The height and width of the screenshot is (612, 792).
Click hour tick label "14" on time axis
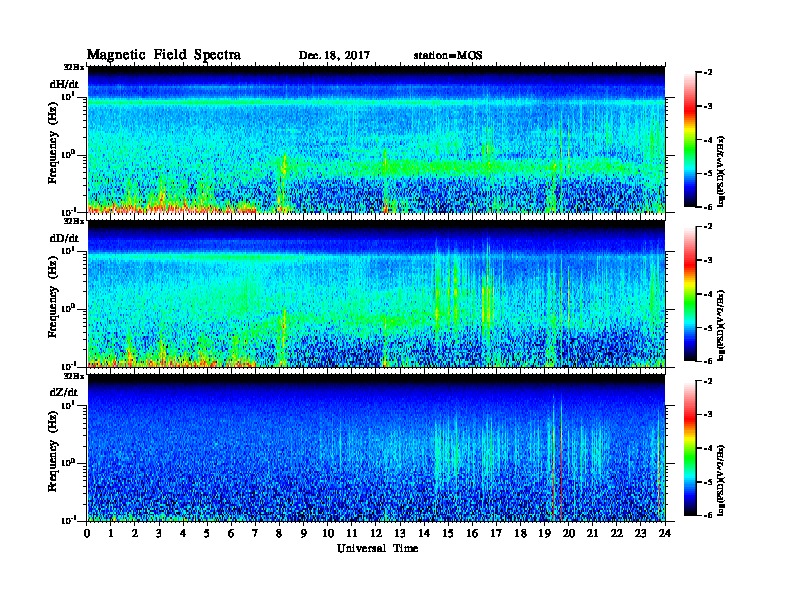424,533
